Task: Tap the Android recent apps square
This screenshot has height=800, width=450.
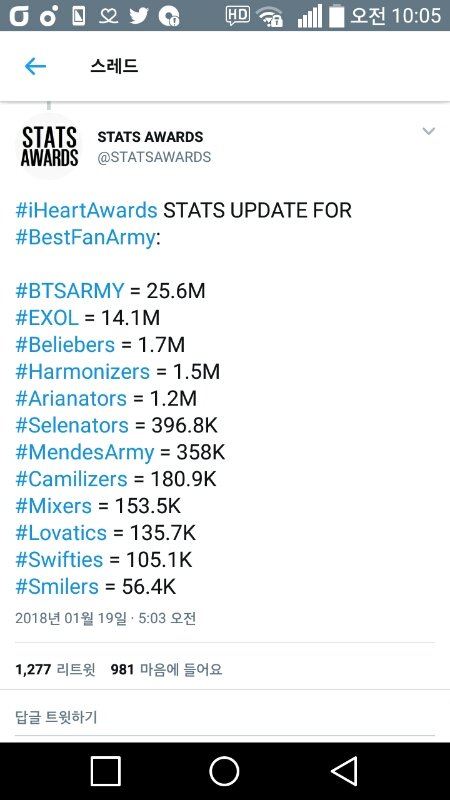Action: pyautogui.click(x=106, y=771)
